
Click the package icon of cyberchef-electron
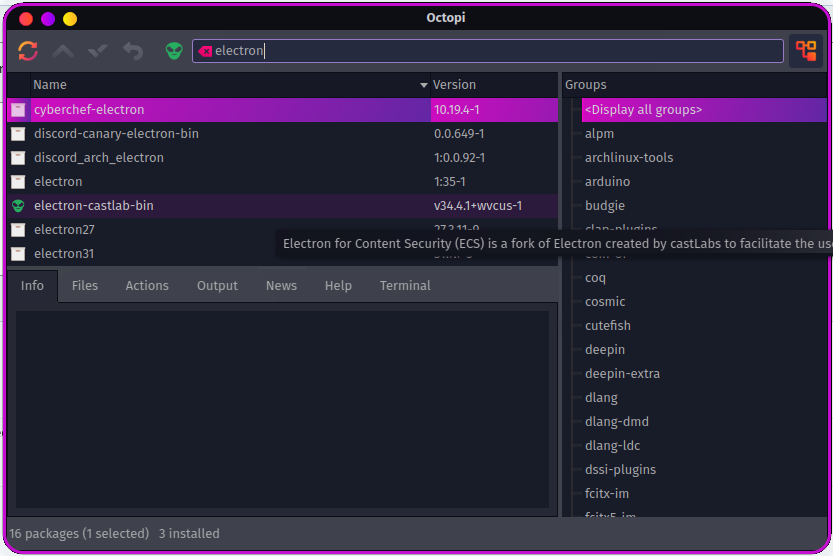(x=18, y=110)
